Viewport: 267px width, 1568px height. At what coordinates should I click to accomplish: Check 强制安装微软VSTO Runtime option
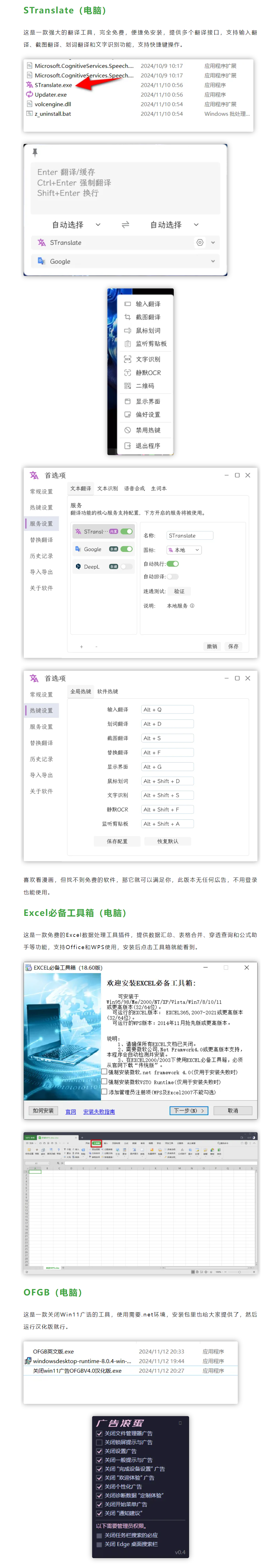105,1082
